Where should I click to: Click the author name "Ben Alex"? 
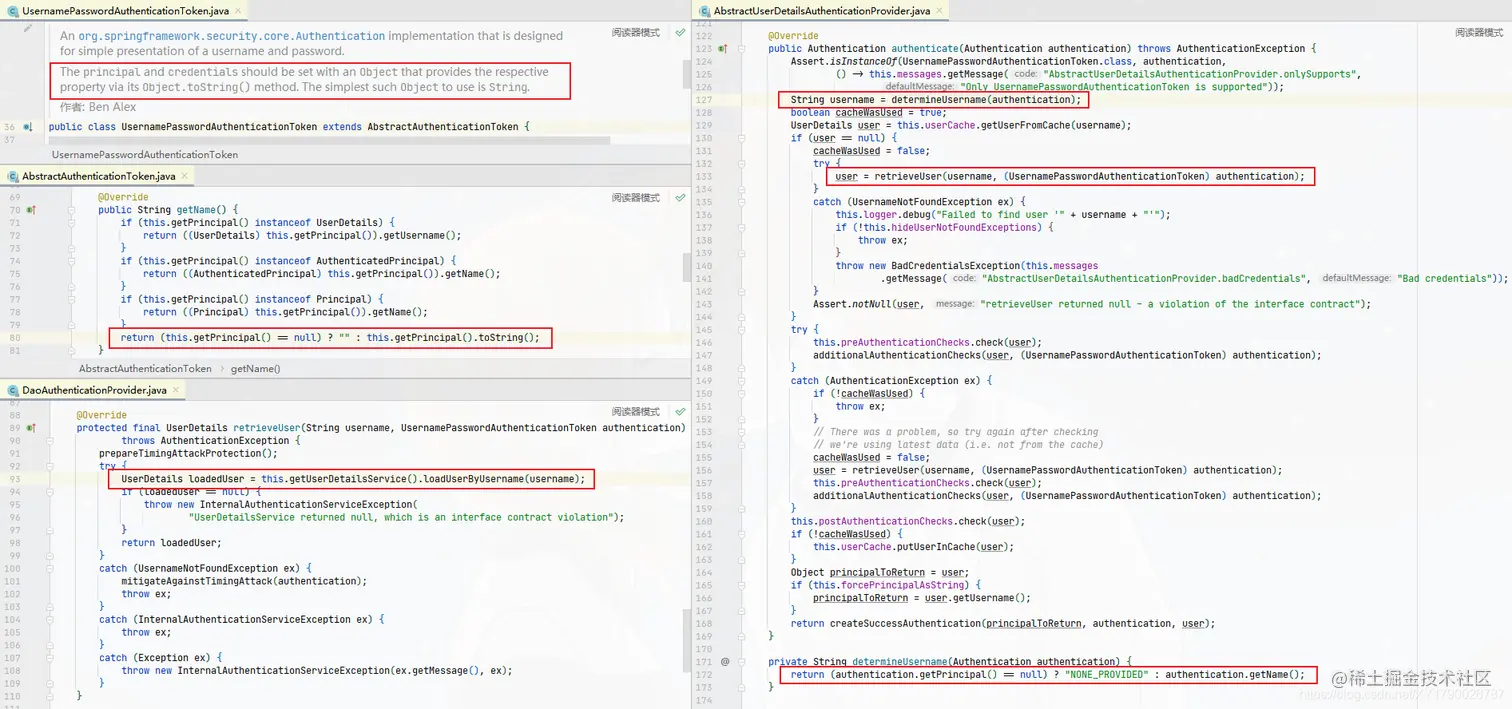113,107
